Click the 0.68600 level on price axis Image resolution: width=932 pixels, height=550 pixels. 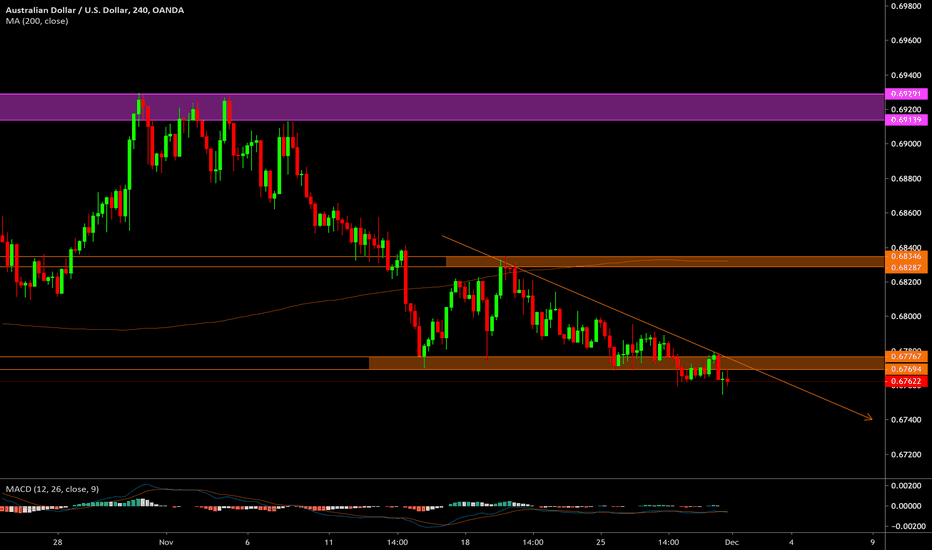click(906, 213)
